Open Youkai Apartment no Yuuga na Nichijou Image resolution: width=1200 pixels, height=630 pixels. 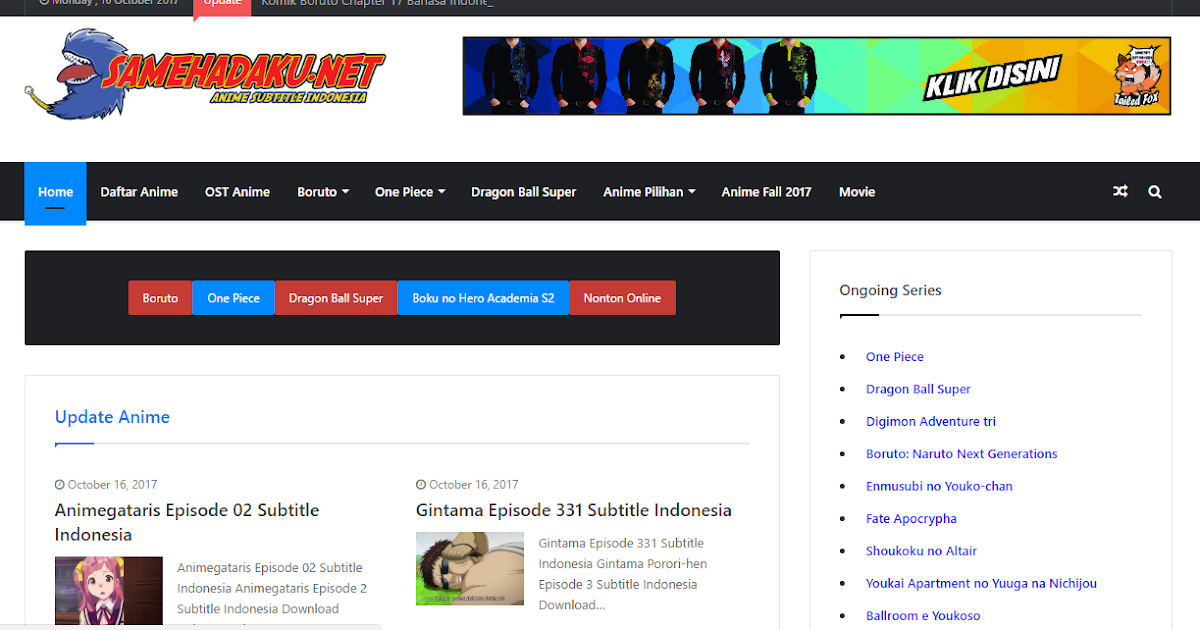click(981, 583)
